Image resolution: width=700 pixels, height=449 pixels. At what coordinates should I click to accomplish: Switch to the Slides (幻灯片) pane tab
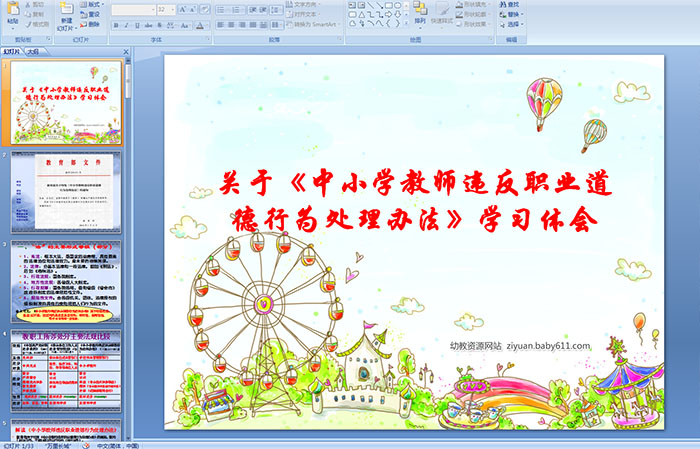(x=12, y=52)
